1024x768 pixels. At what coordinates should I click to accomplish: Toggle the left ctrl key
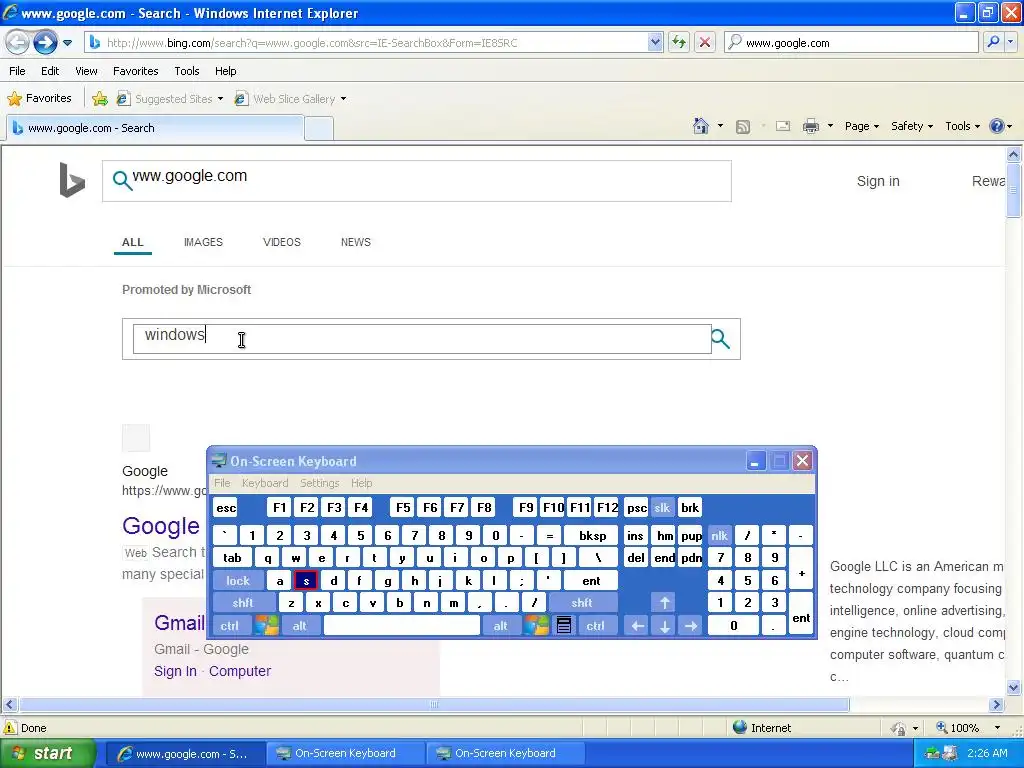[x=230, y=626]
